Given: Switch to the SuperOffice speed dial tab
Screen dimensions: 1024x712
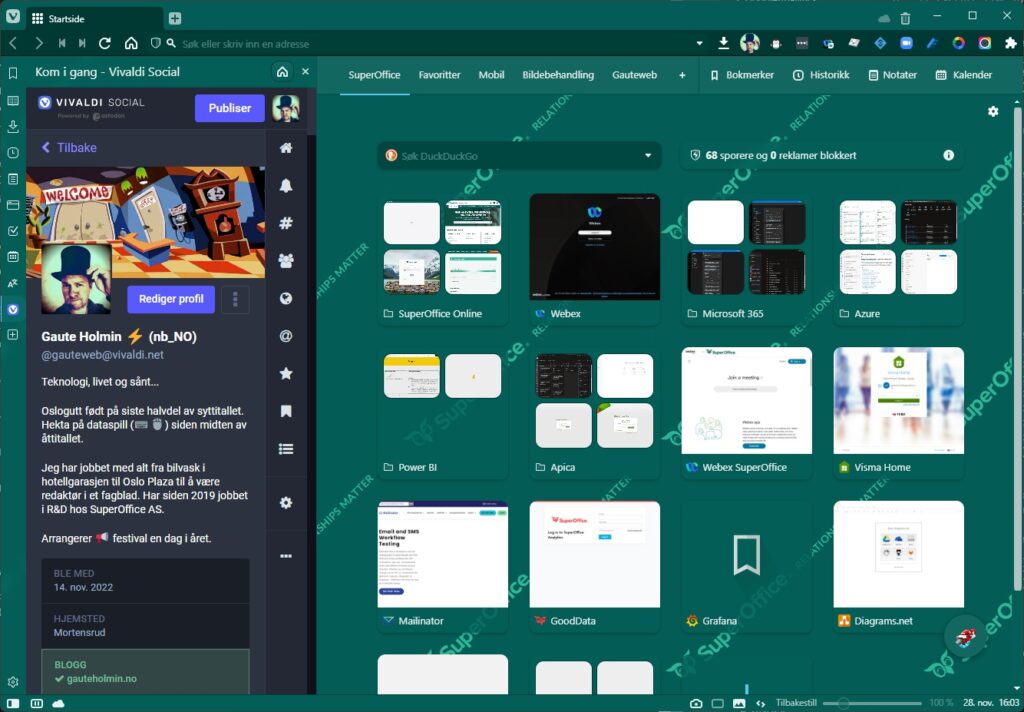Looking at the screenshot, I should point(374,75).
